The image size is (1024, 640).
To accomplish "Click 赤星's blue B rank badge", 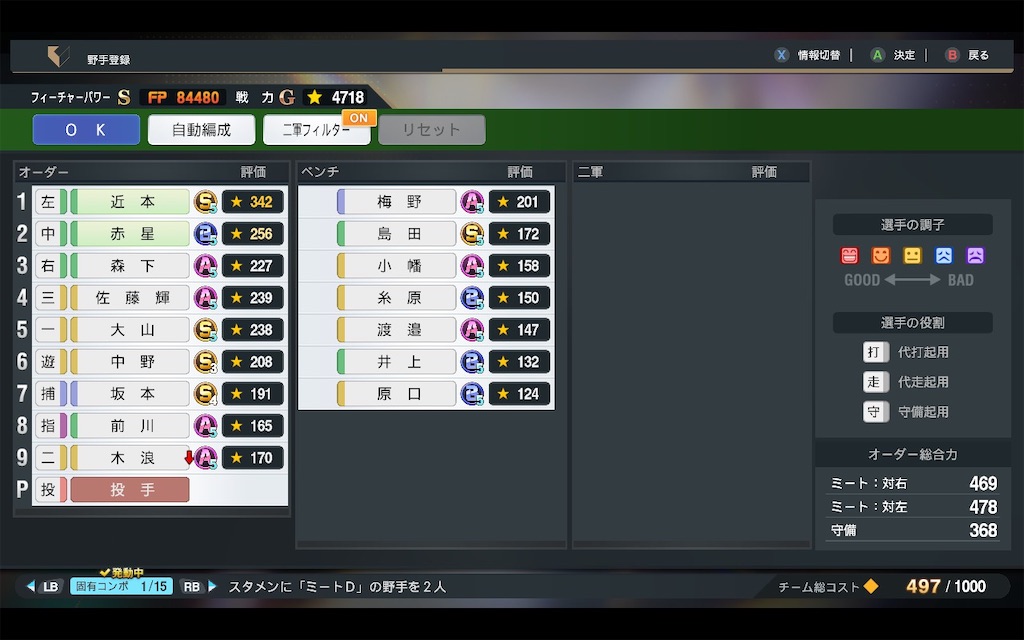I will (x=206, y=234).
